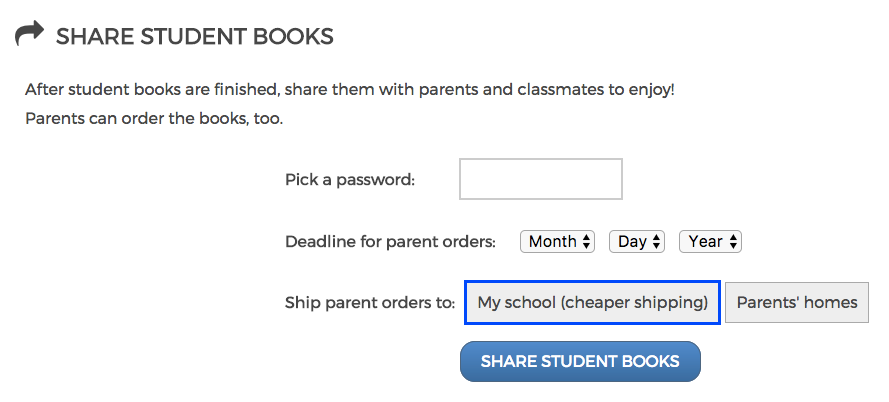Focus the password input field

(x=540, y=180)
